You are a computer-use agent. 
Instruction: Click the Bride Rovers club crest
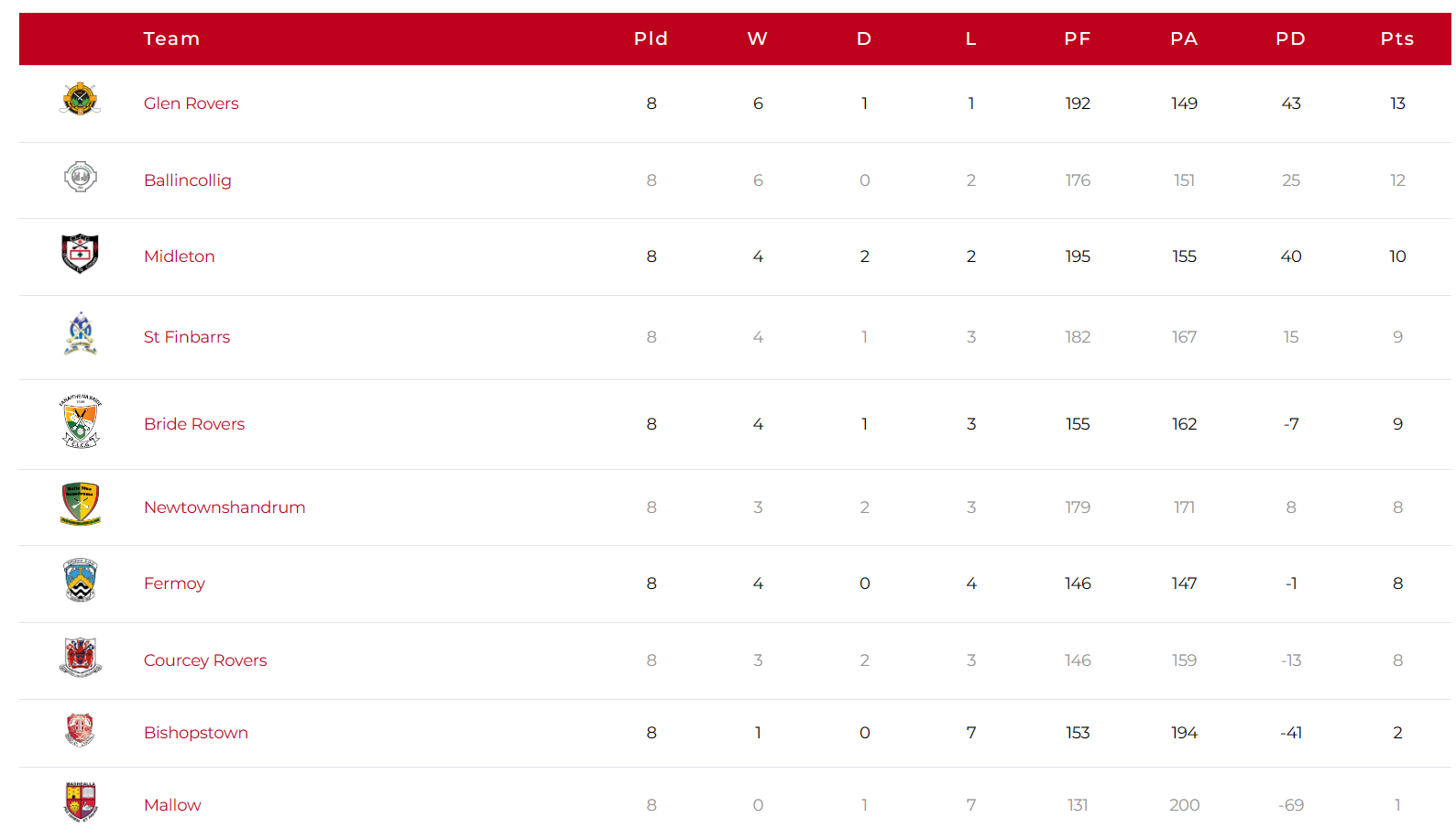pos(81,421)
